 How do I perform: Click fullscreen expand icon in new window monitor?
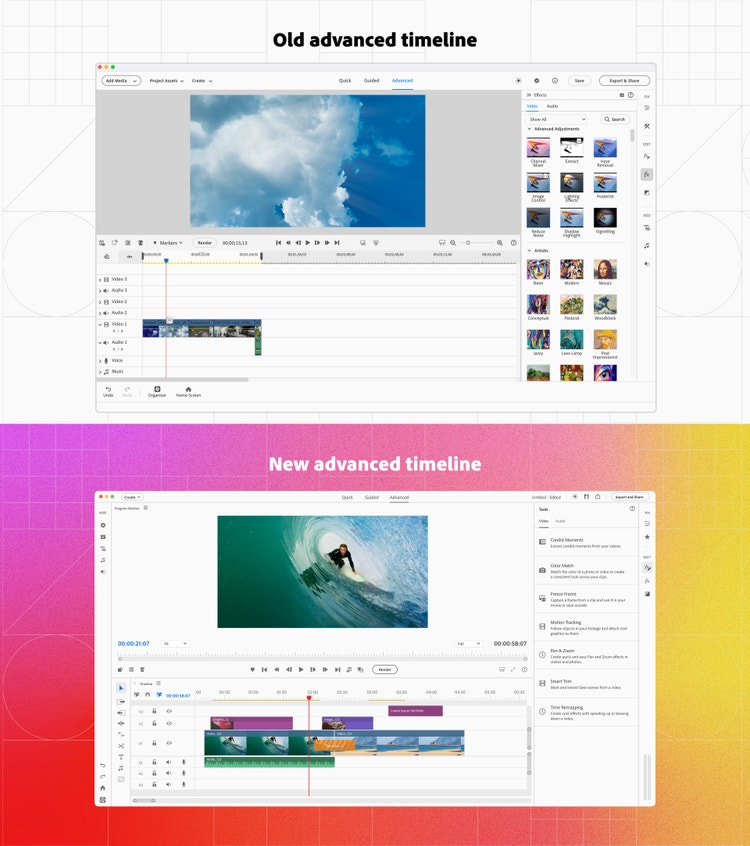coord(513,670)
